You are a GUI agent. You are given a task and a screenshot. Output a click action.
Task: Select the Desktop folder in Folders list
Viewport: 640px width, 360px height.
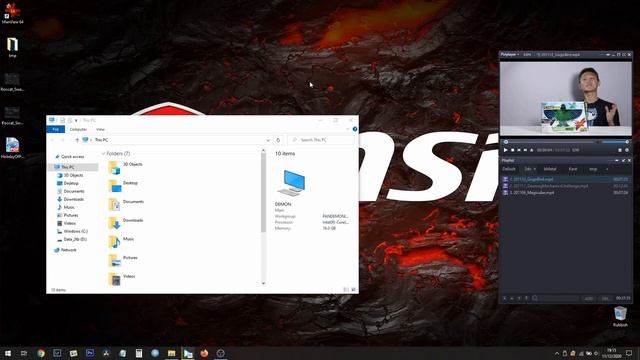click(x=124, y=186)
